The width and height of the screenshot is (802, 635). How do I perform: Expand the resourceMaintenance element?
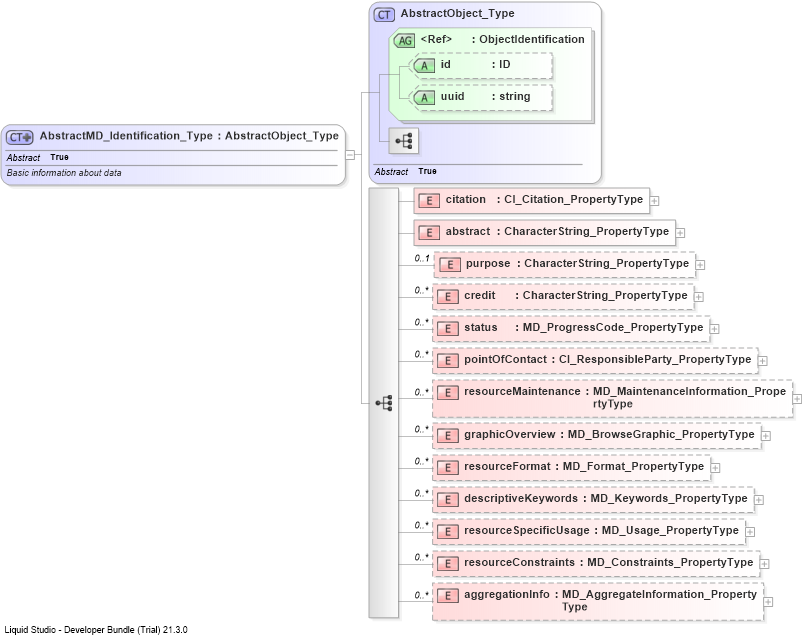[797, 399]
